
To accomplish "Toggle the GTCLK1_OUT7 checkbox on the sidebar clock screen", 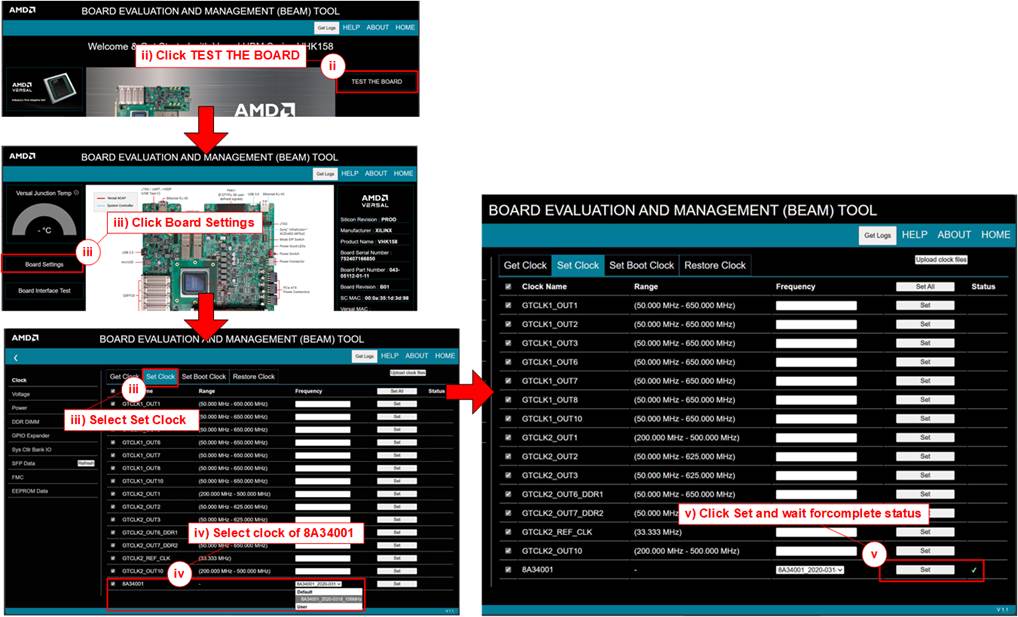I will click(113, 455).
